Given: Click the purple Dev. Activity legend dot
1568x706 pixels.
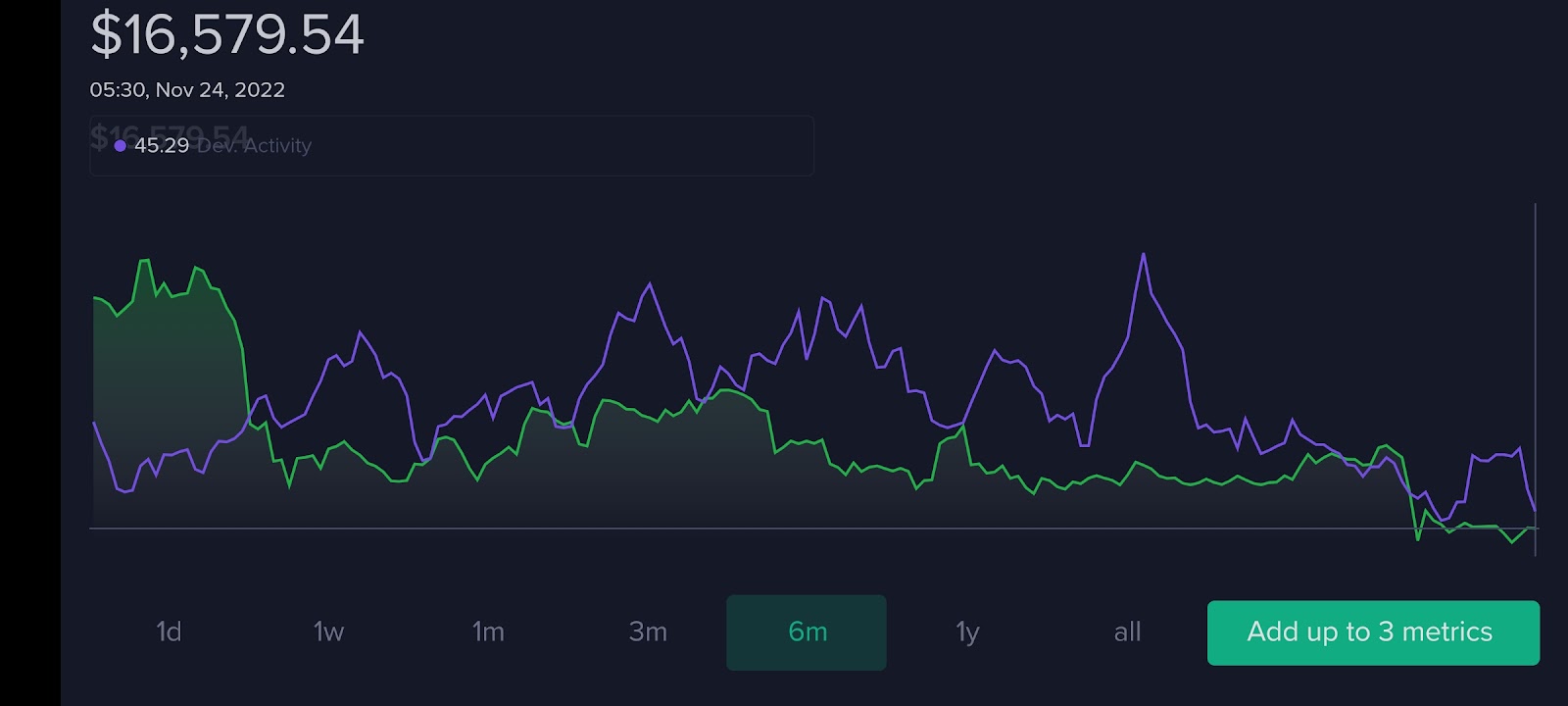Looking at the screenshot, I should pyautogui.click(x=120, y=146).
